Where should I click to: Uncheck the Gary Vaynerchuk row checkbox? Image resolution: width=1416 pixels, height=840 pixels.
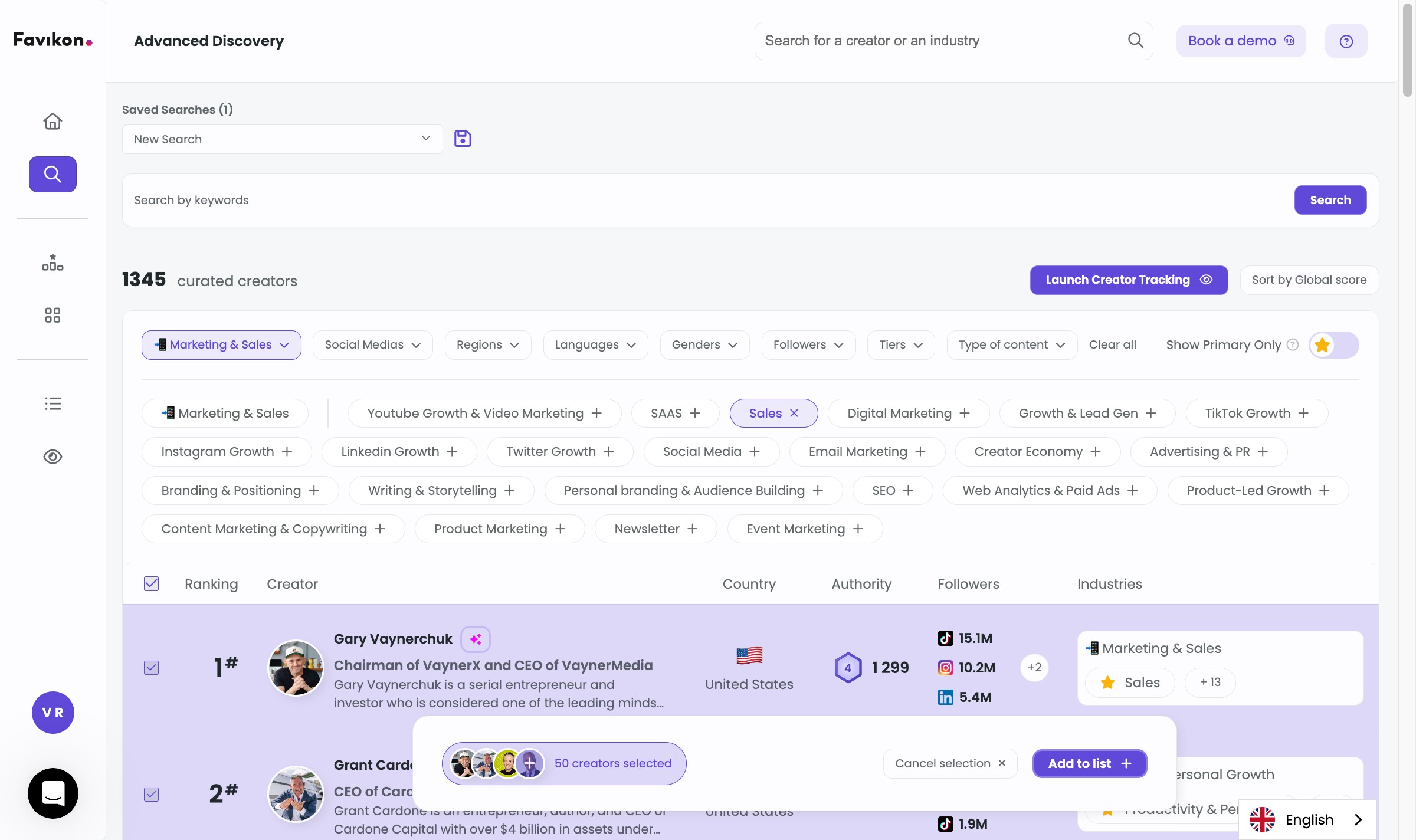[x=152, y=668]
